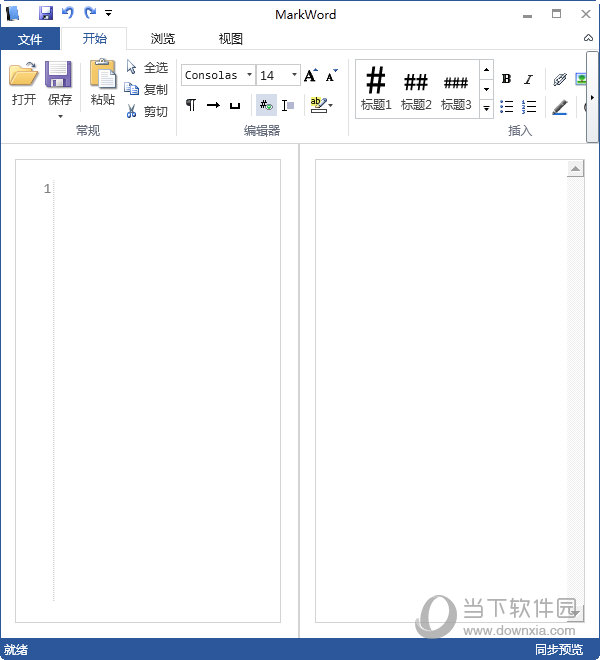Switch to the View (视图) tab
The image size is (600, 660).
[x=230, y=39]
